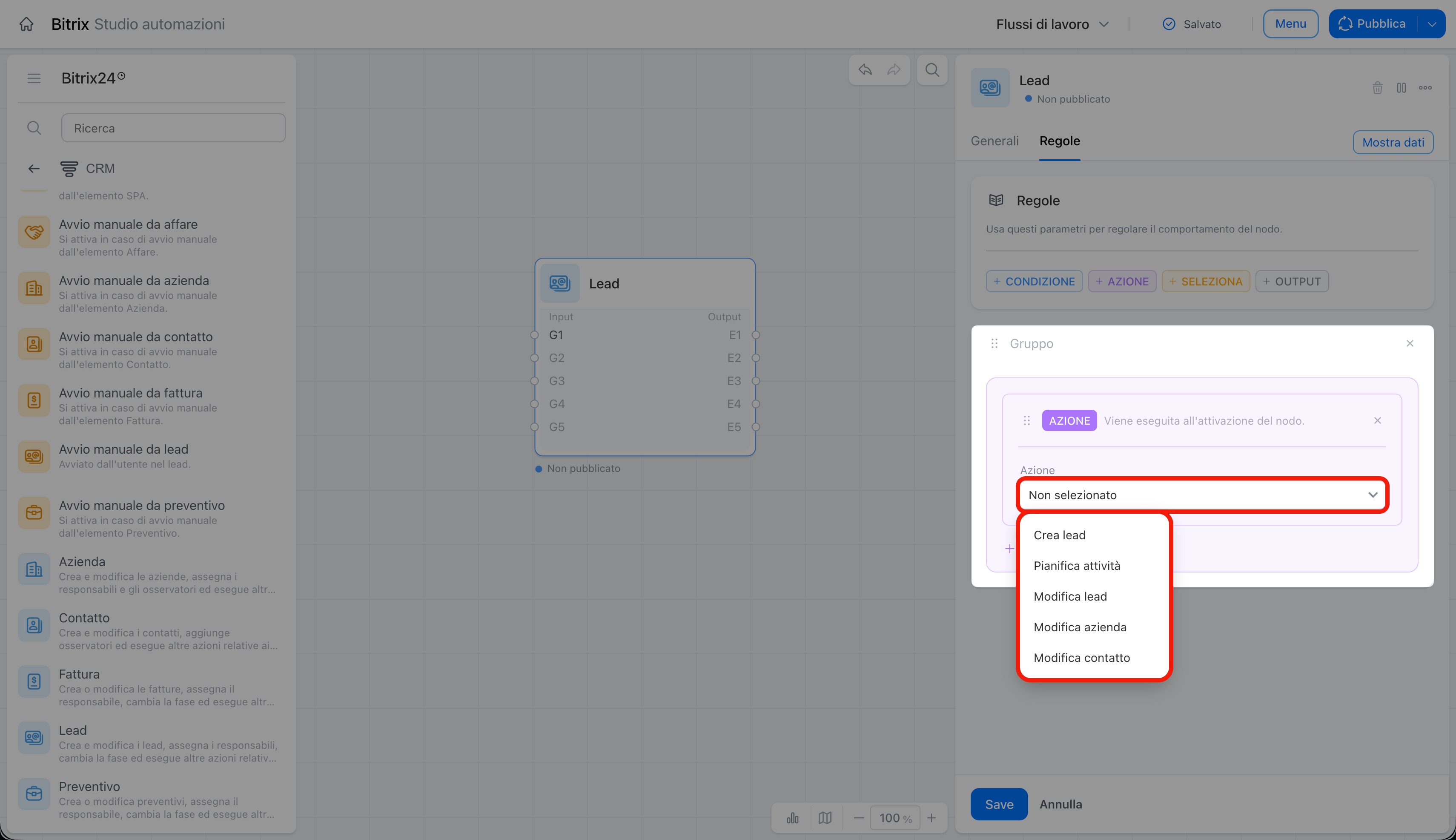Toggle the minimap icon
The width and height of the screenshot is (1456, 840).
click(x=825, y=818)
